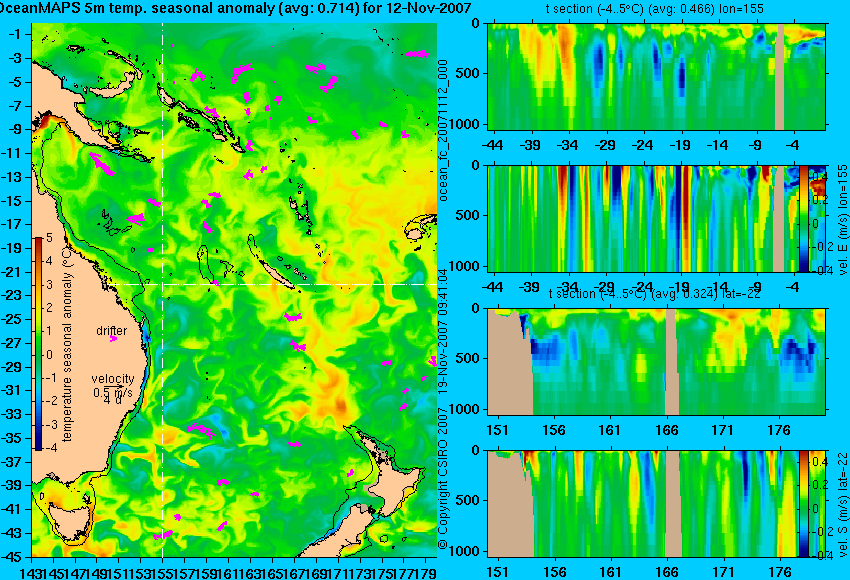Click '-34' tick under top temperature section
The height and width of the screenshot is (580, 850).
(x=569, y=145)
